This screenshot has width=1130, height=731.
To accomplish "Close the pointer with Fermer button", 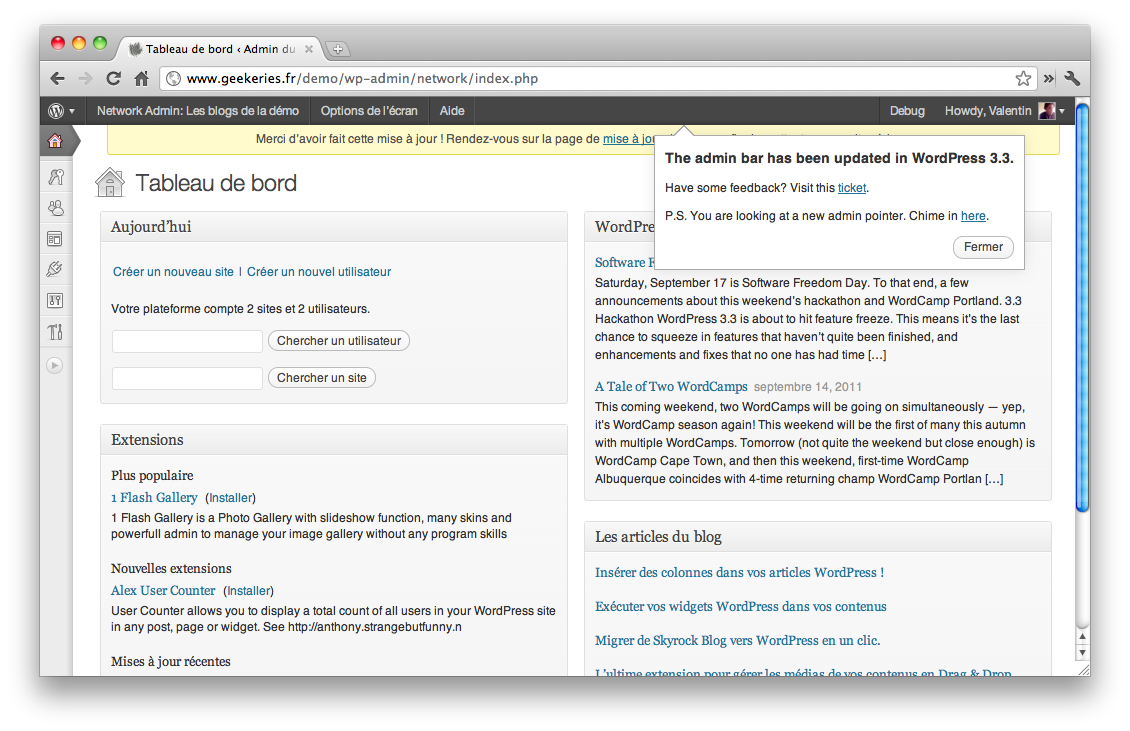I will point(983,247).
